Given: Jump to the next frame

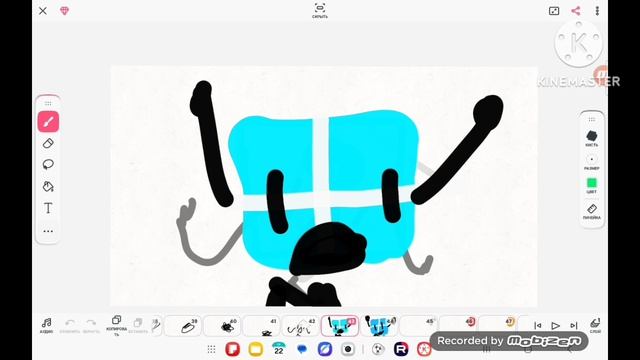Looking at the screenshot, I should [573, 325].
